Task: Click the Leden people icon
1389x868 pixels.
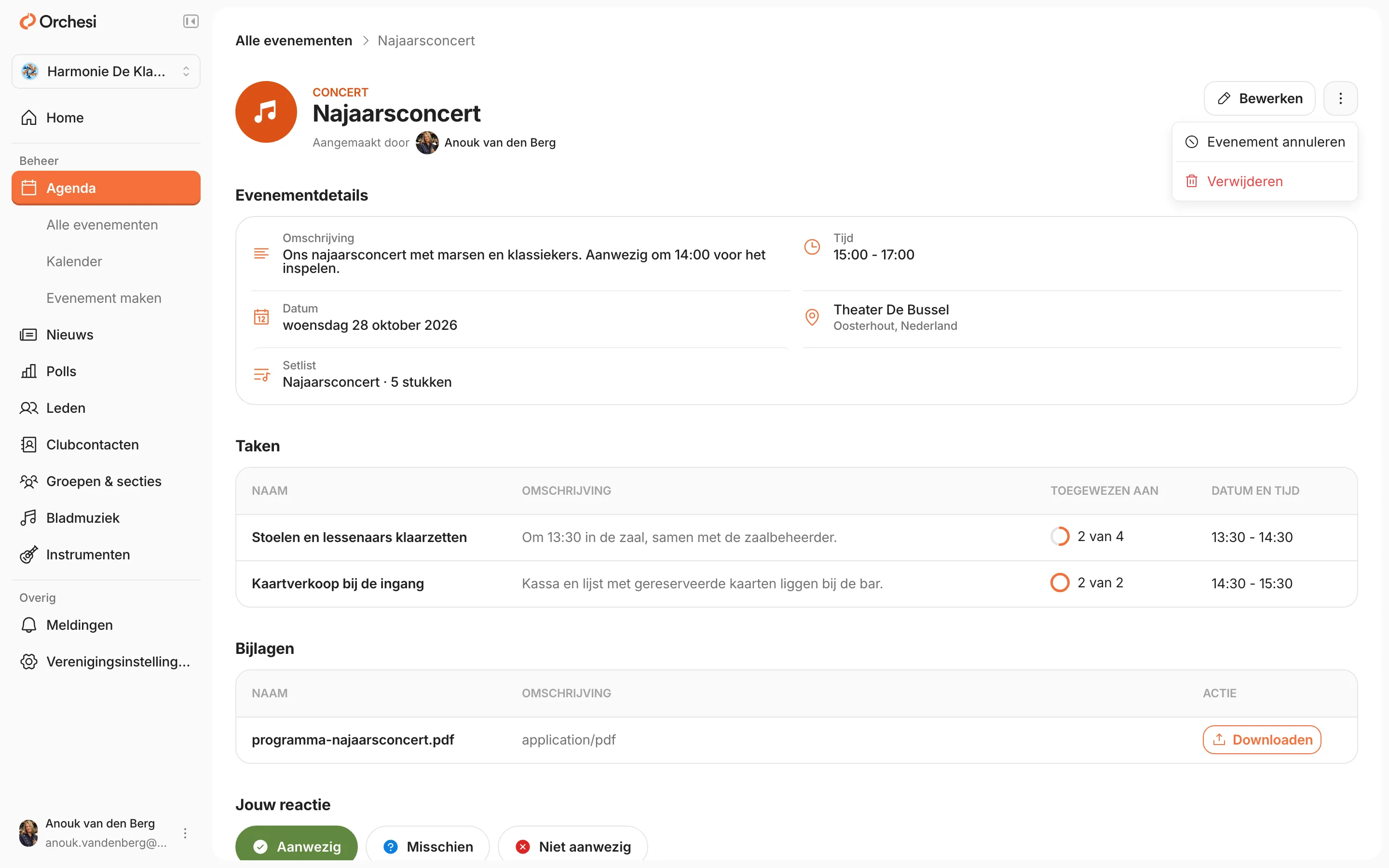Action: (29, 408)
